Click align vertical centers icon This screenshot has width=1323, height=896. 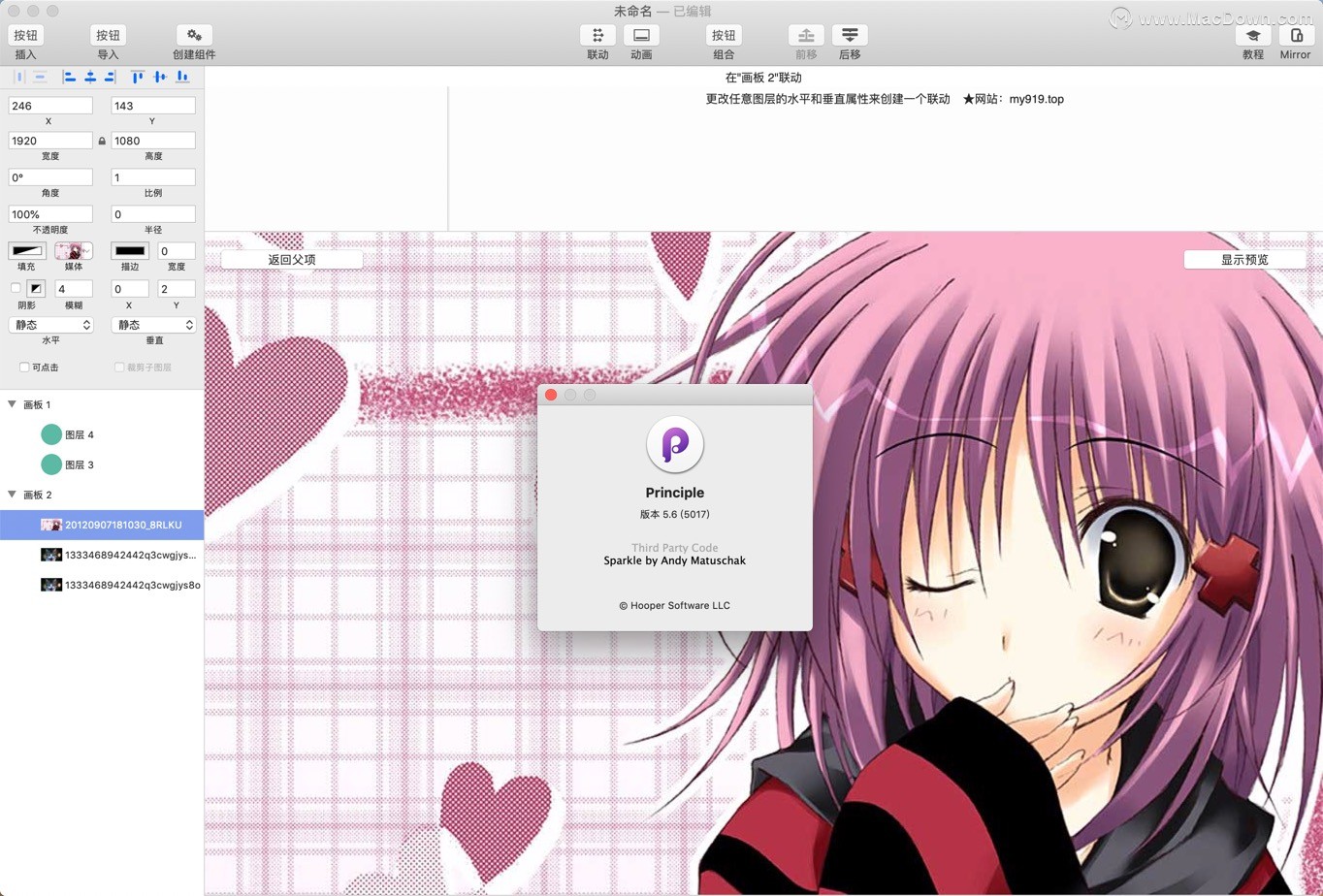160,77
